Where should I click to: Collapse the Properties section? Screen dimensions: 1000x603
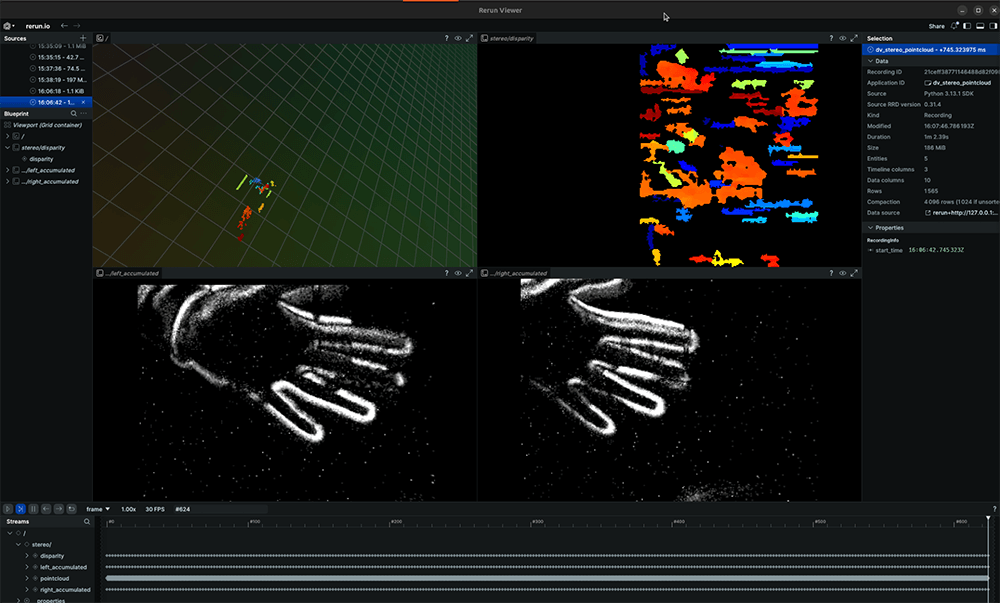[x=871, y=228]
